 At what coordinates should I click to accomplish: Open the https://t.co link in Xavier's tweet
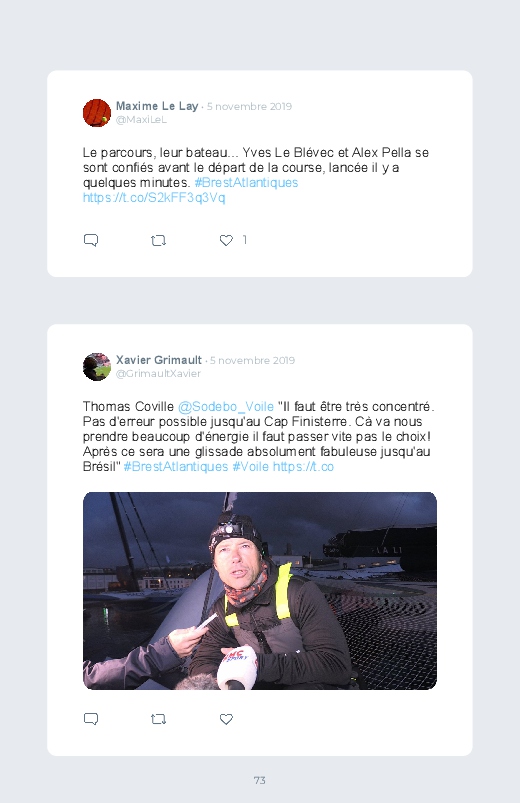click(303, 467)
